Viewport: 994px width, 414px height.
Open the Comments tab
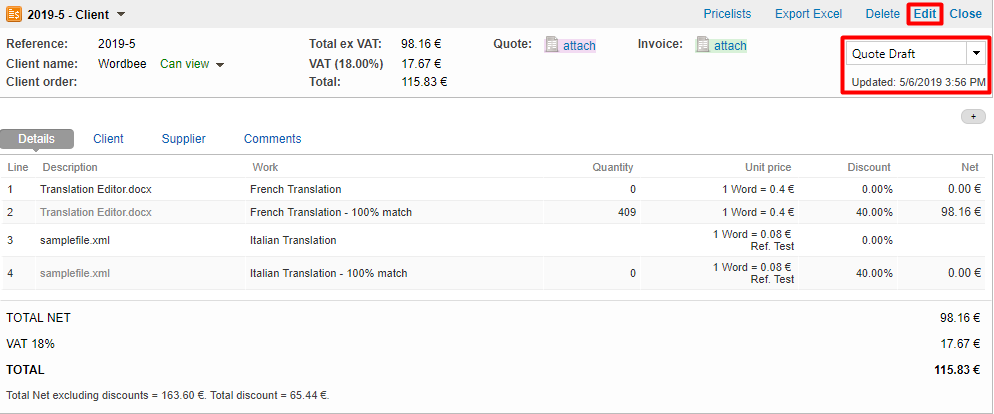272,139
